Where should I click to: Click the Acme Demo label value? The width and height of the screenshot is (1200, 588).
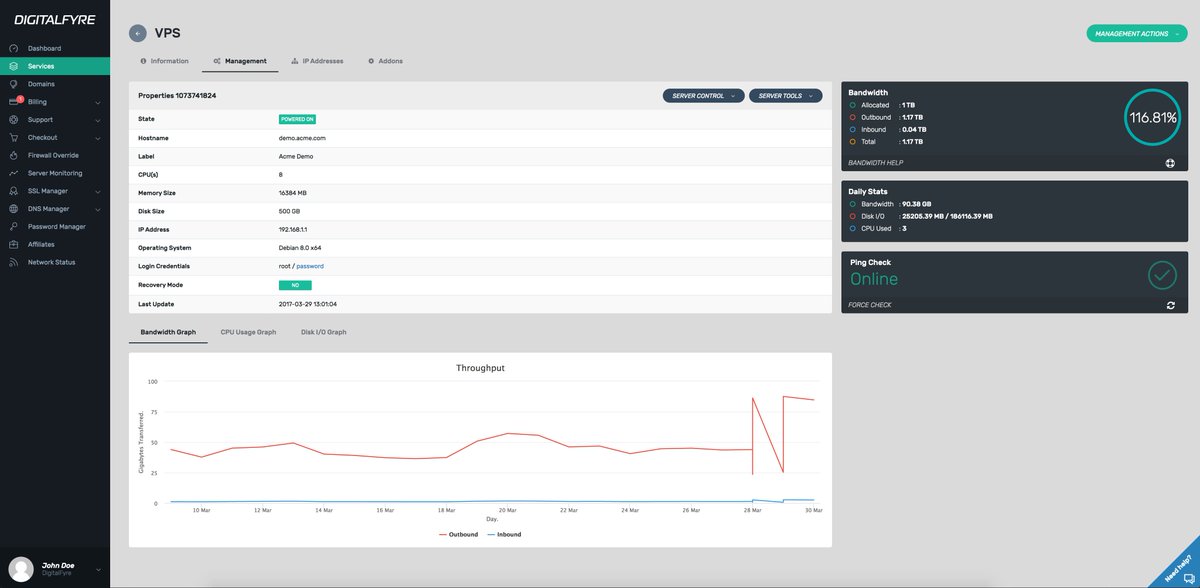point(295,156)
